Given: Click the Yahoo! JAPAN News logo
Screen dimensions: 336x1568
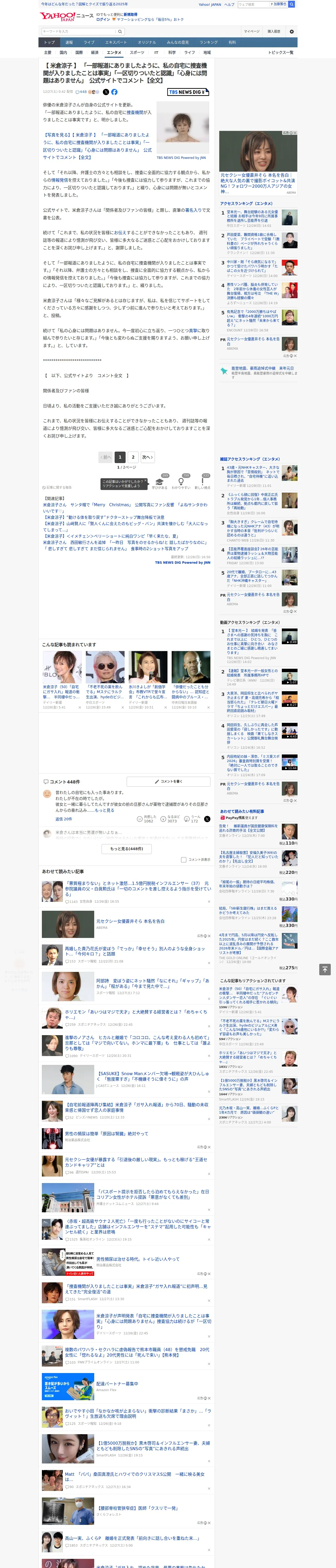Looking at the screenshot, I should 66,16.
